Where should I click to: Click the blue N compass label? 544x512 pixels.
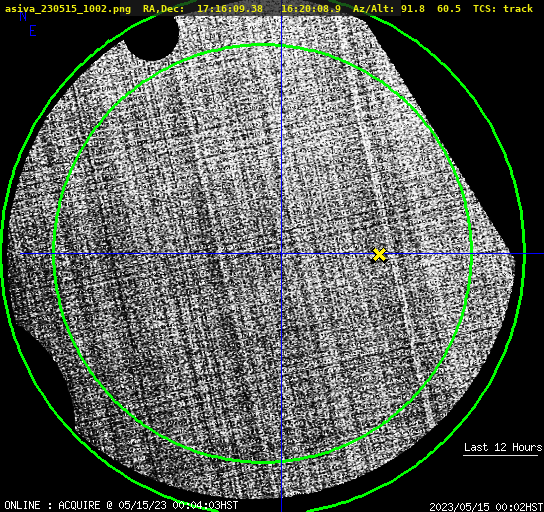click(x=23, y=16)
